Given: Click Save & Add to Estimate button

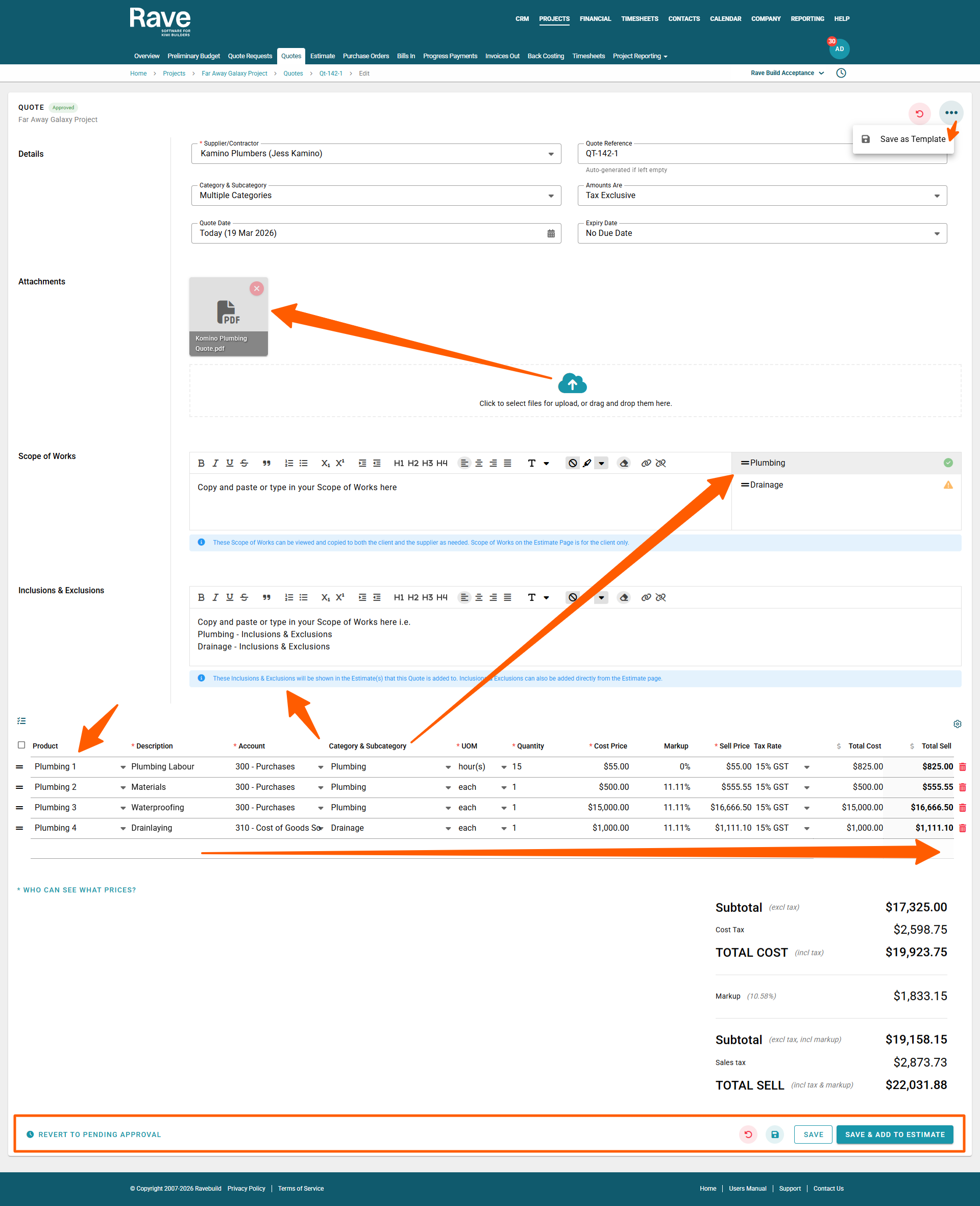Looking at the screenshot, I should (x=894, y=1135).
